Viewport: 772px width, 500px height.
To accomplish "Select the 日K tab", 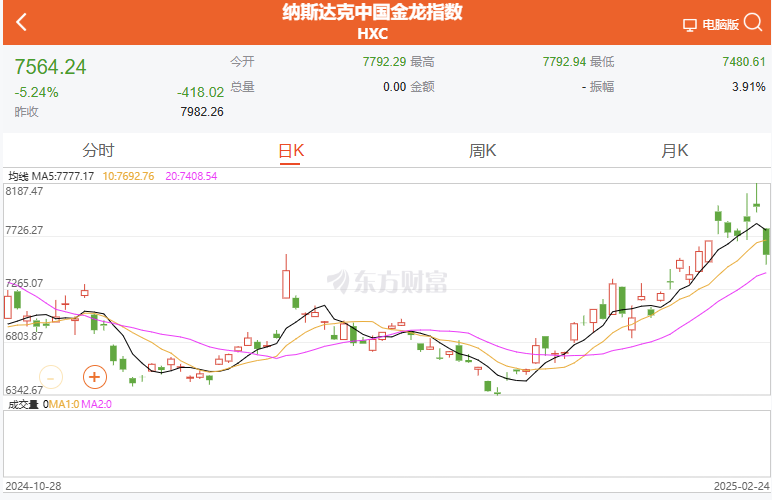I will click(x=291, y=151).
